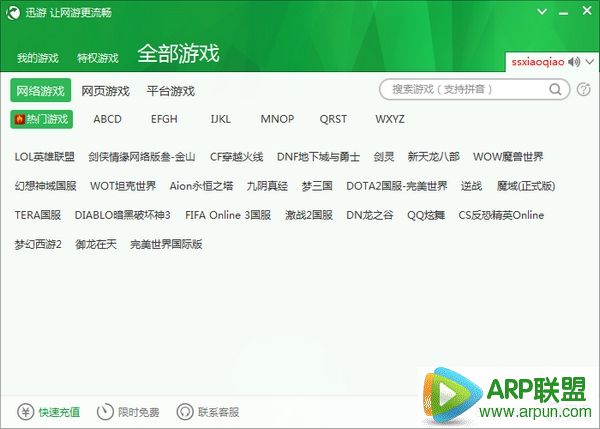Open the 限时免费 link
Screen dimensions: 600x429
pyautogui.click(x=139, y=412)
